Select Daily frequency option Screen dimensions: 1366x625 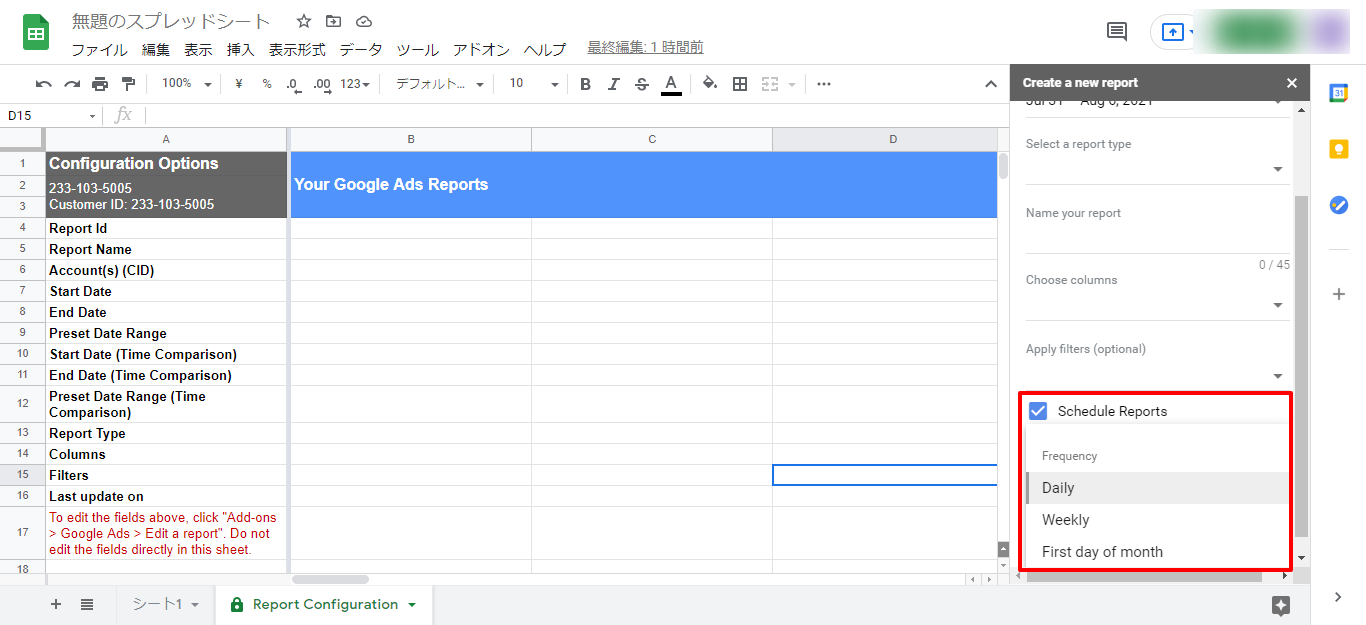click(1157, 488)
